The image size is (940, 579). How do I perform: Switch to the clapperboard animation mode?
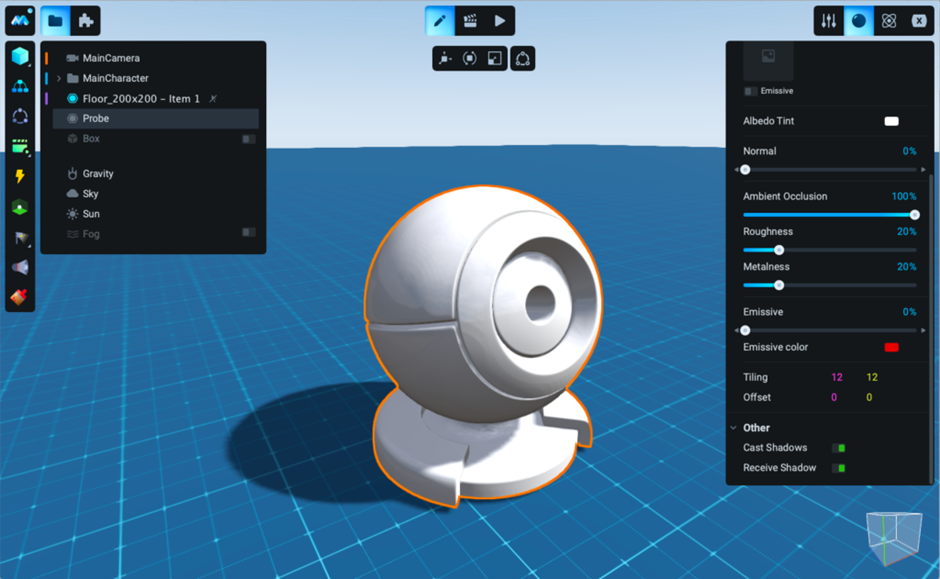pos(469,21)
